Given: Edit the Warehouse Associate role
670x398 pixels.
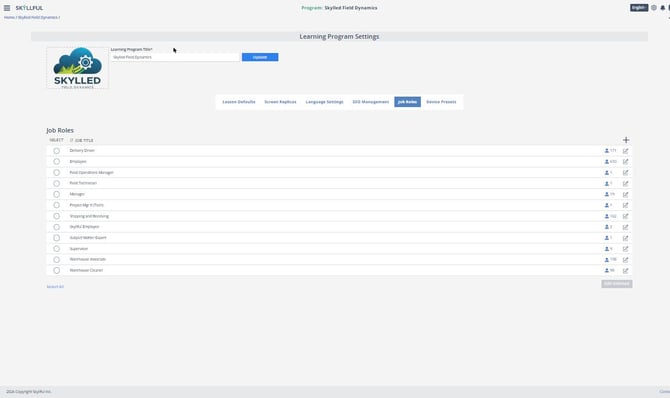Looking at the screenshot, I should tap(625, 260).
